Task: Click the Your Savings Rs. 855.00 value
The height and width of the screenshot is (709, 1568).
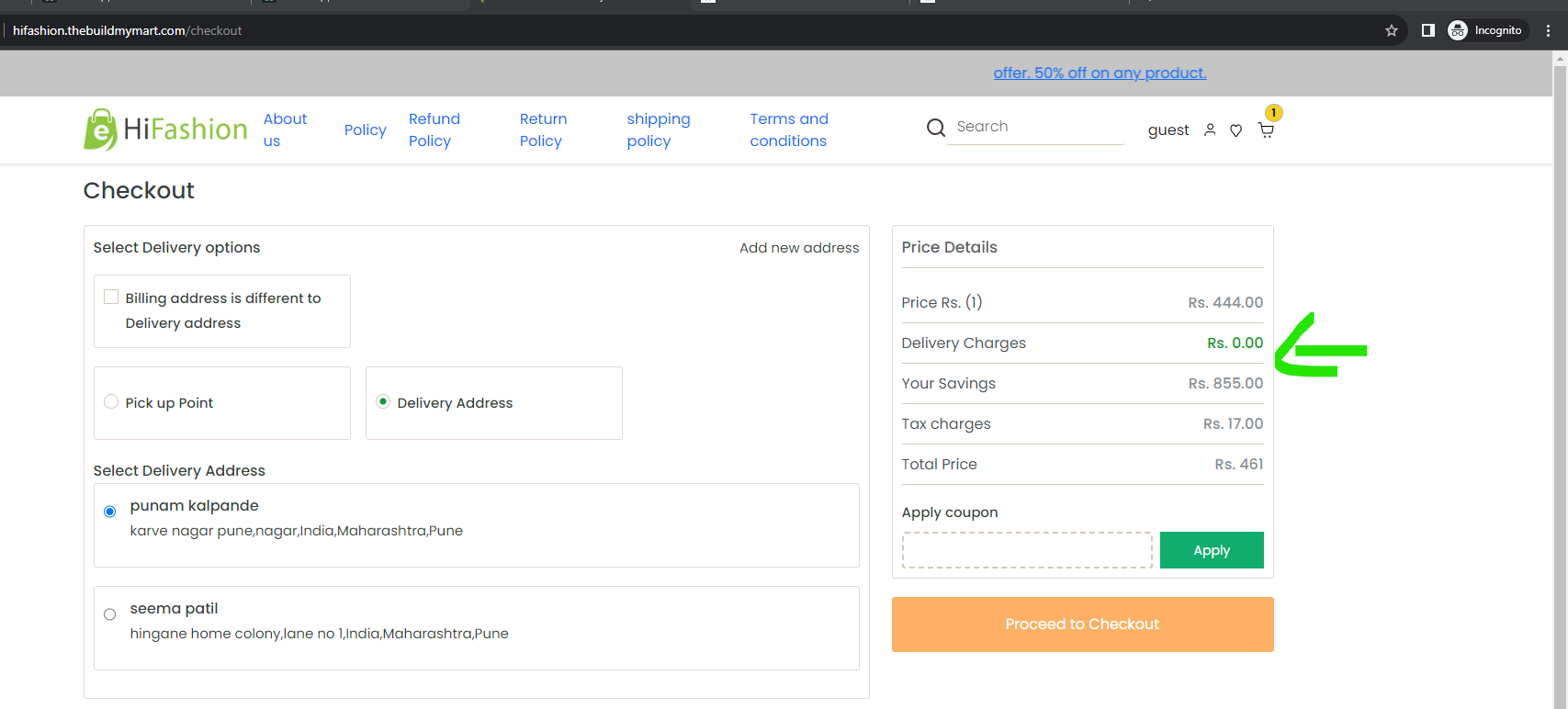Action: point(1225,383)
